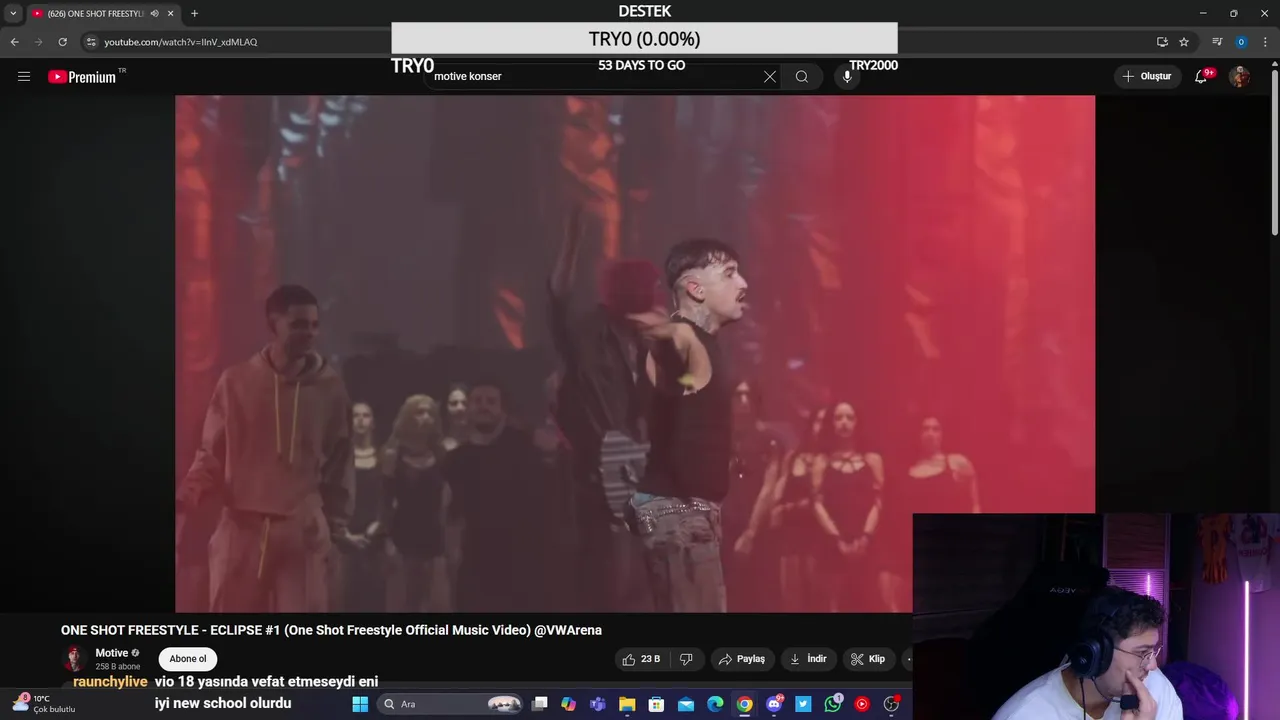Close the ONE SHOT FREESTYLE tab
This screenshot has width=1280, height=720.
[170, 13]
